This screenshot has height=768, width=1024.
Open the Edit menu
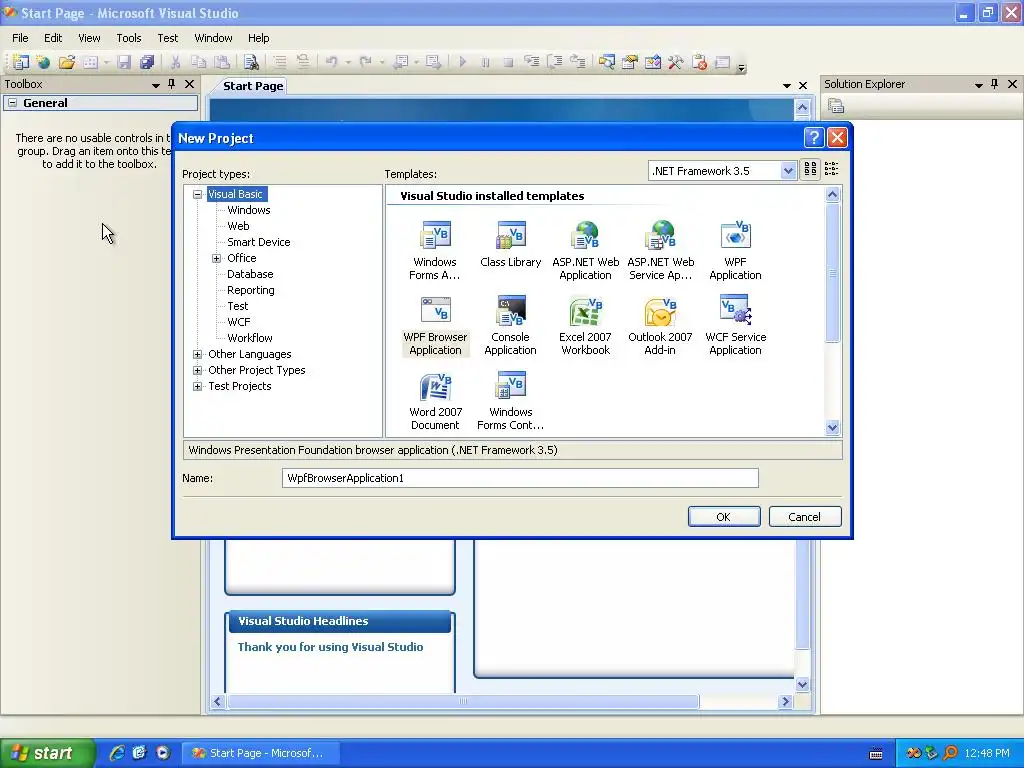(x=53, y=38)
